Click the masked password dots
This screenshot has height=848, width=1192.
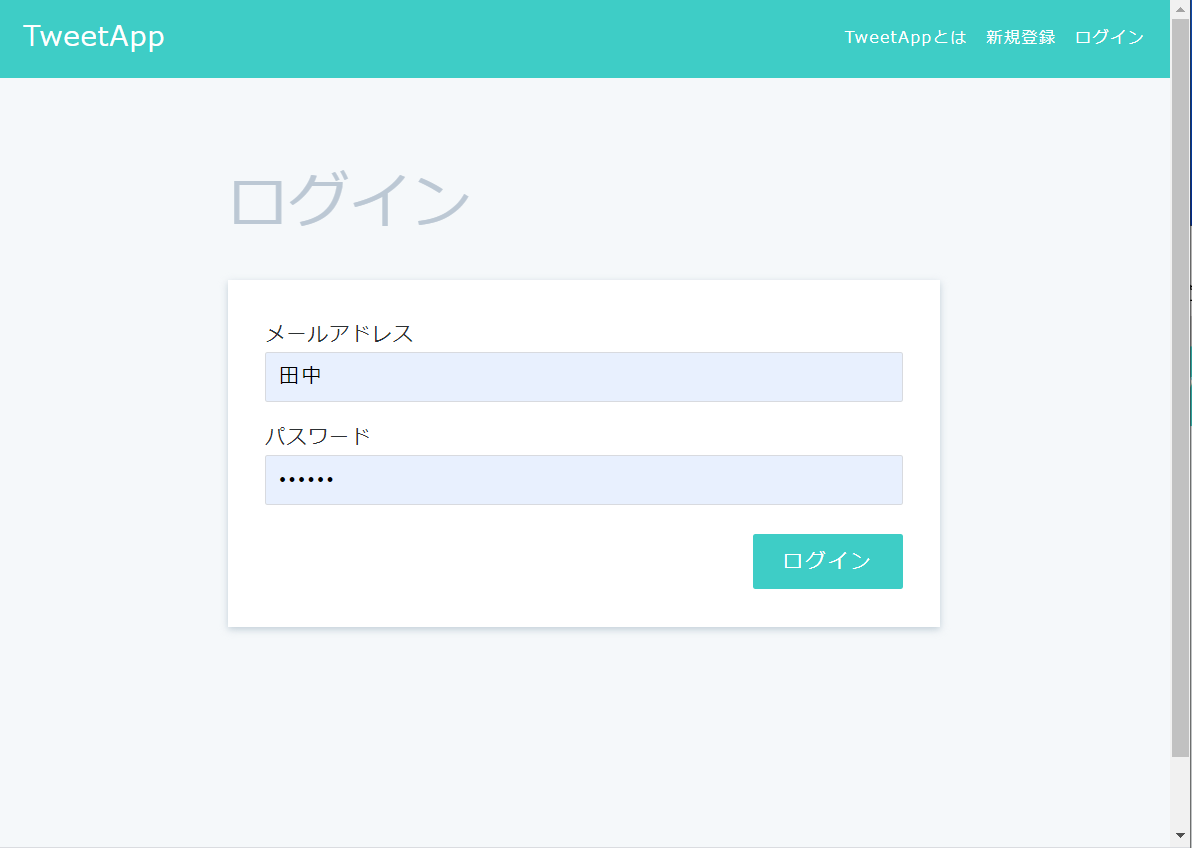[305, 480]
